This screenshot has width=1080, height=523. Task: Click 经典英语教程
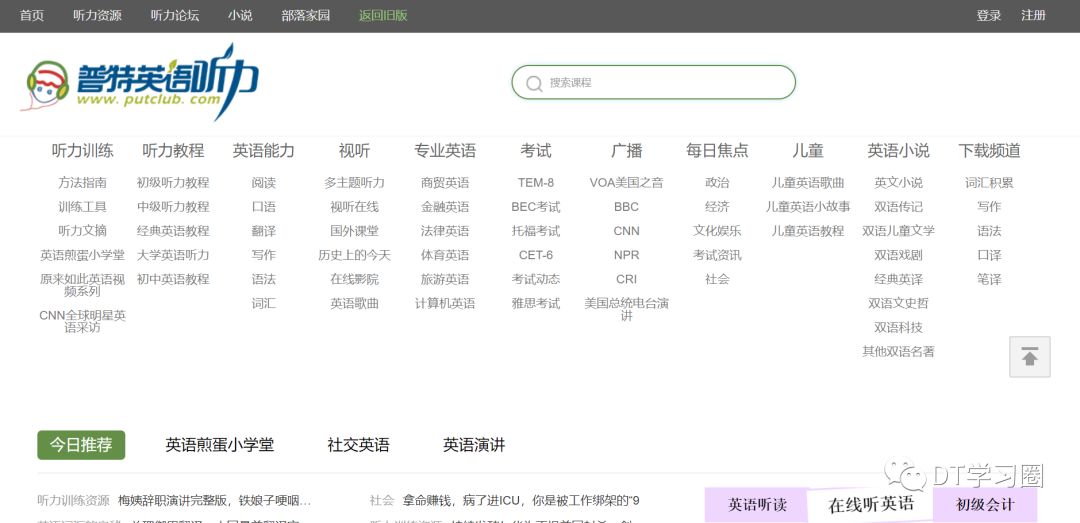(x=173, y=231)
